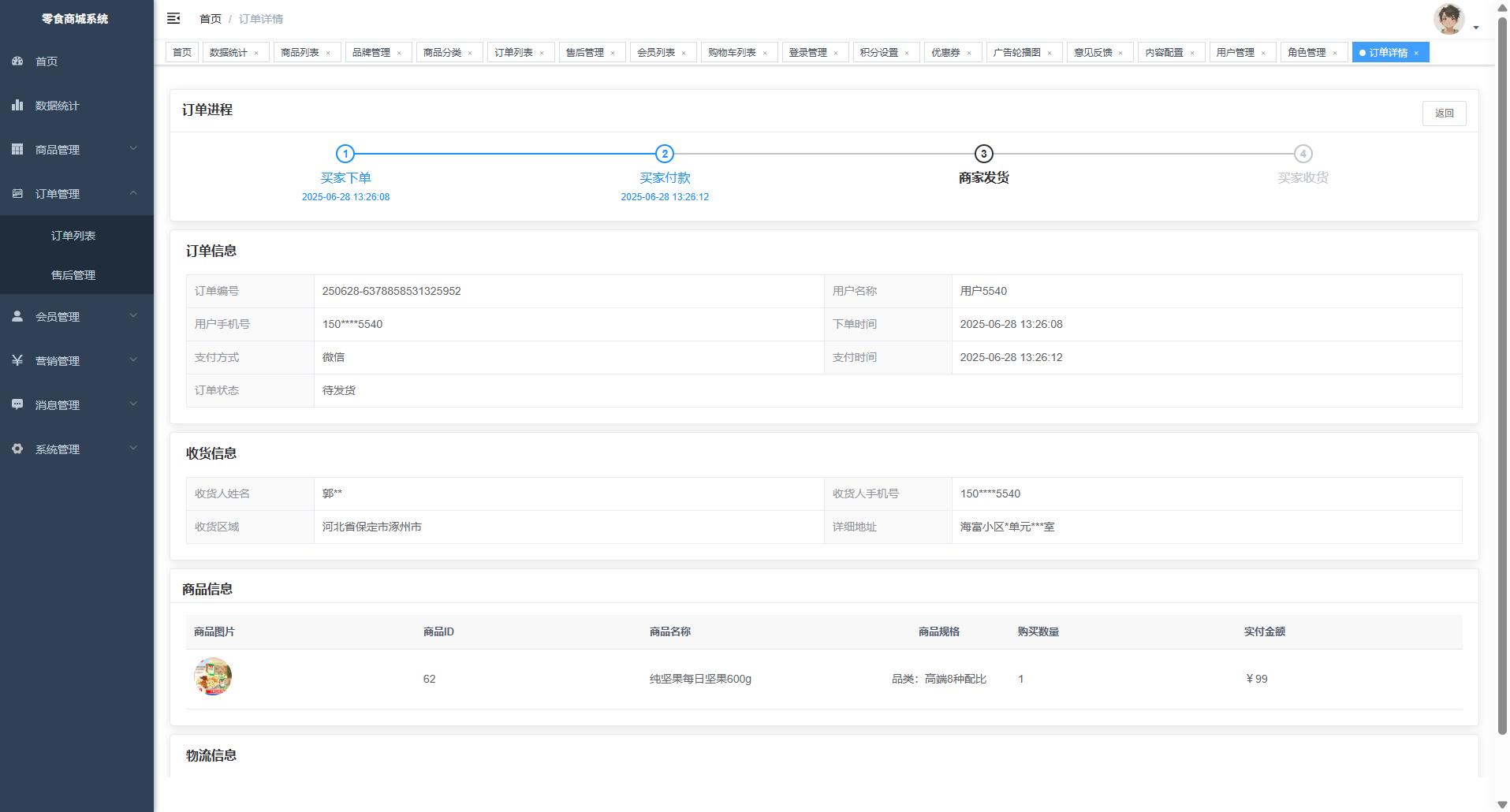1510x812 pixels.
Task: Switch to the 优惠券 tab
Action: coord(945,53)
